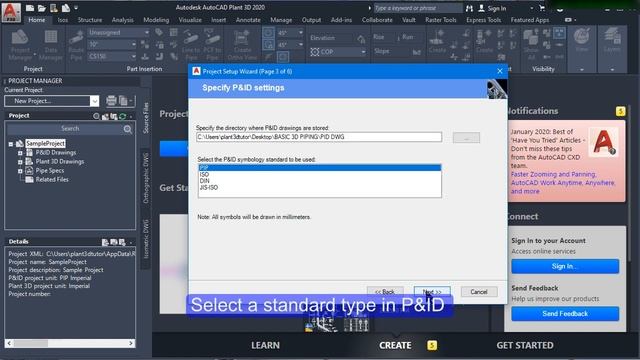Viewport: 640px width, 360px height.
Task: Switch to the Orthographic DWG side tab
Action: [x=146, y=178]
